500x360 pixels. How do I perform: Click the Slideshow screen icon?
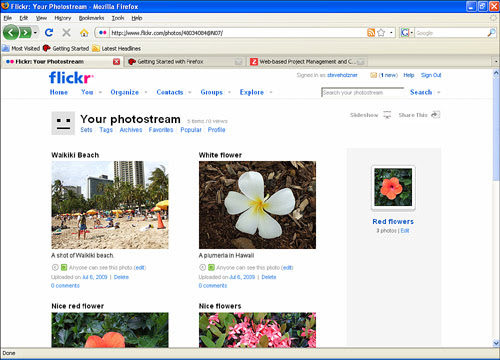[x=387, y=115]
